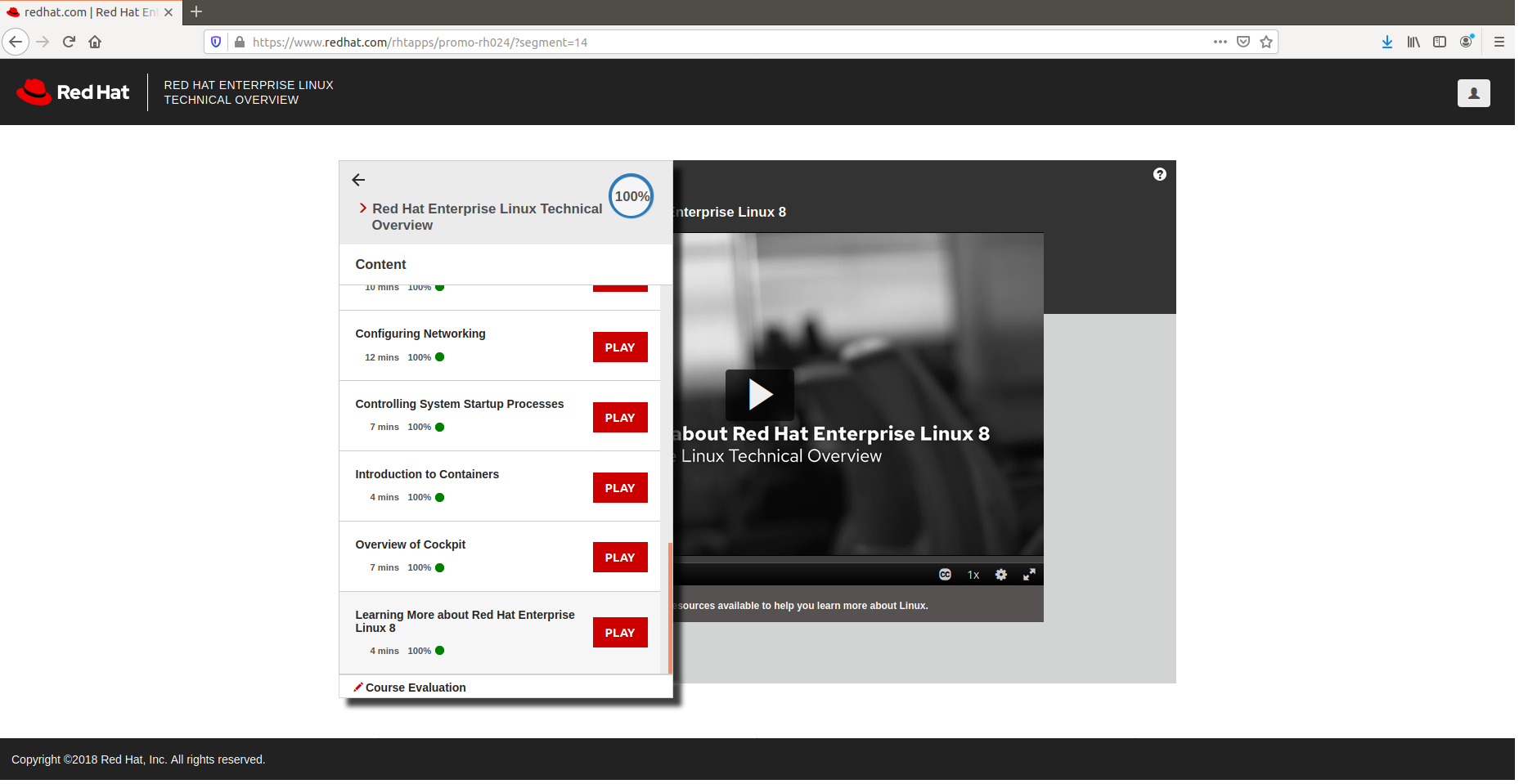Open video settings gear icon
1519x784 pixels.
click(1001, 575)
